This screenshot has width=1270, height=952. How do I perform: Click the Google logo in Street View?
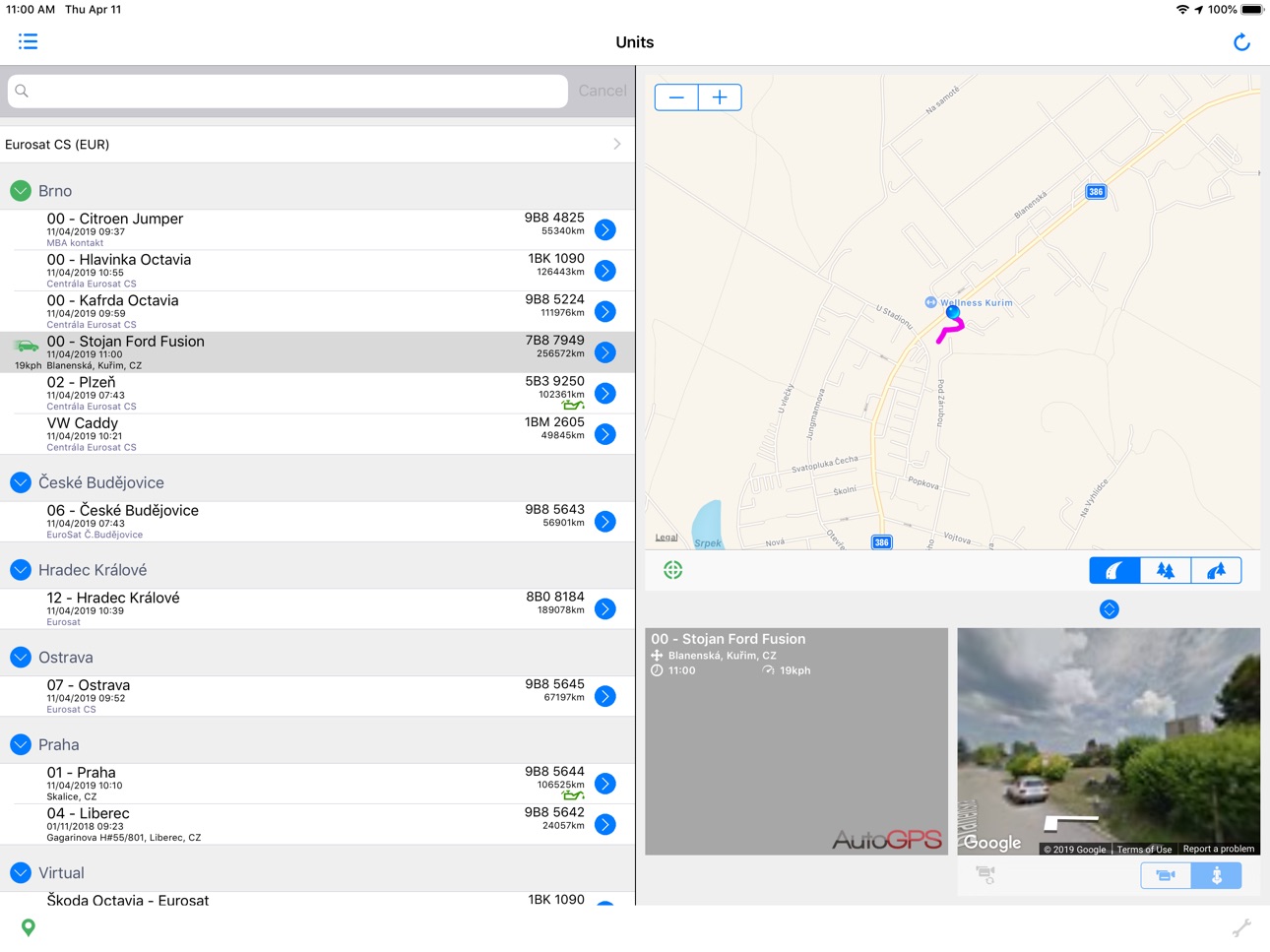pos(992,842)
